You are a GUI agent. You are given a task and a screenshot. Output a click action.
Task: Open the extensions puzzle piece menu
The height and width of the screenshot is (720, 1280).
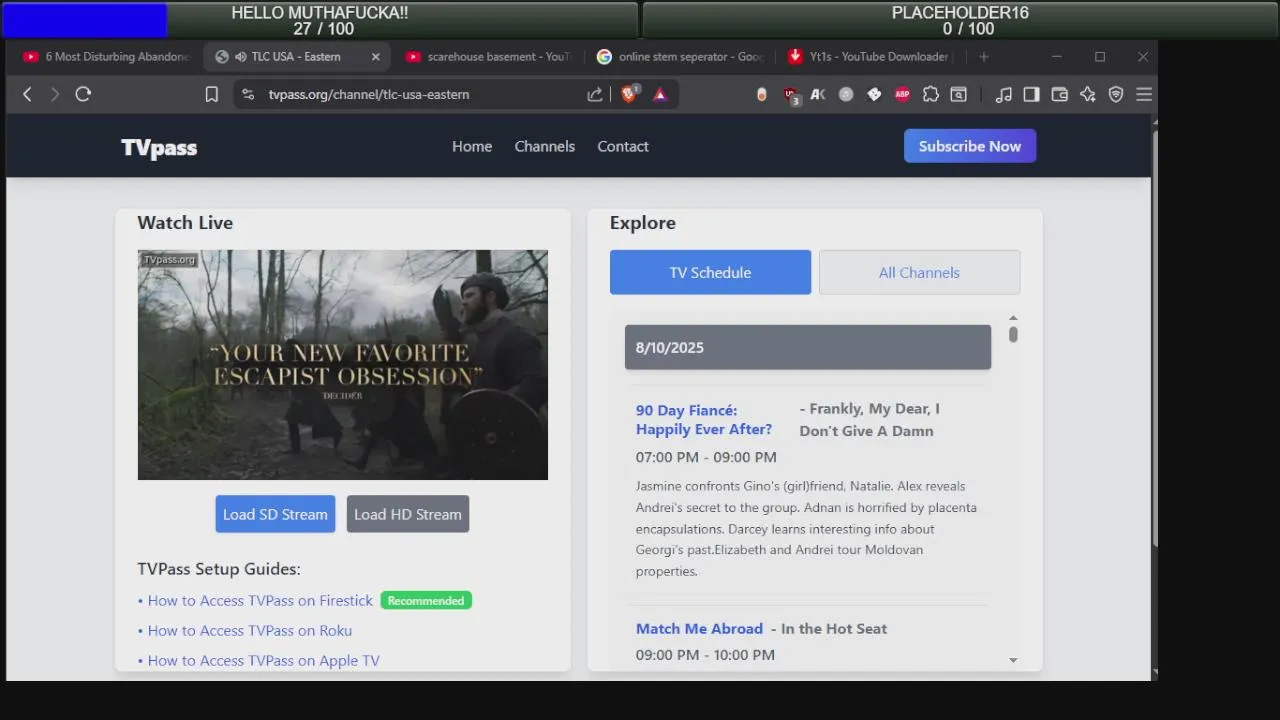pyautogui.click(x=931, y=94)
